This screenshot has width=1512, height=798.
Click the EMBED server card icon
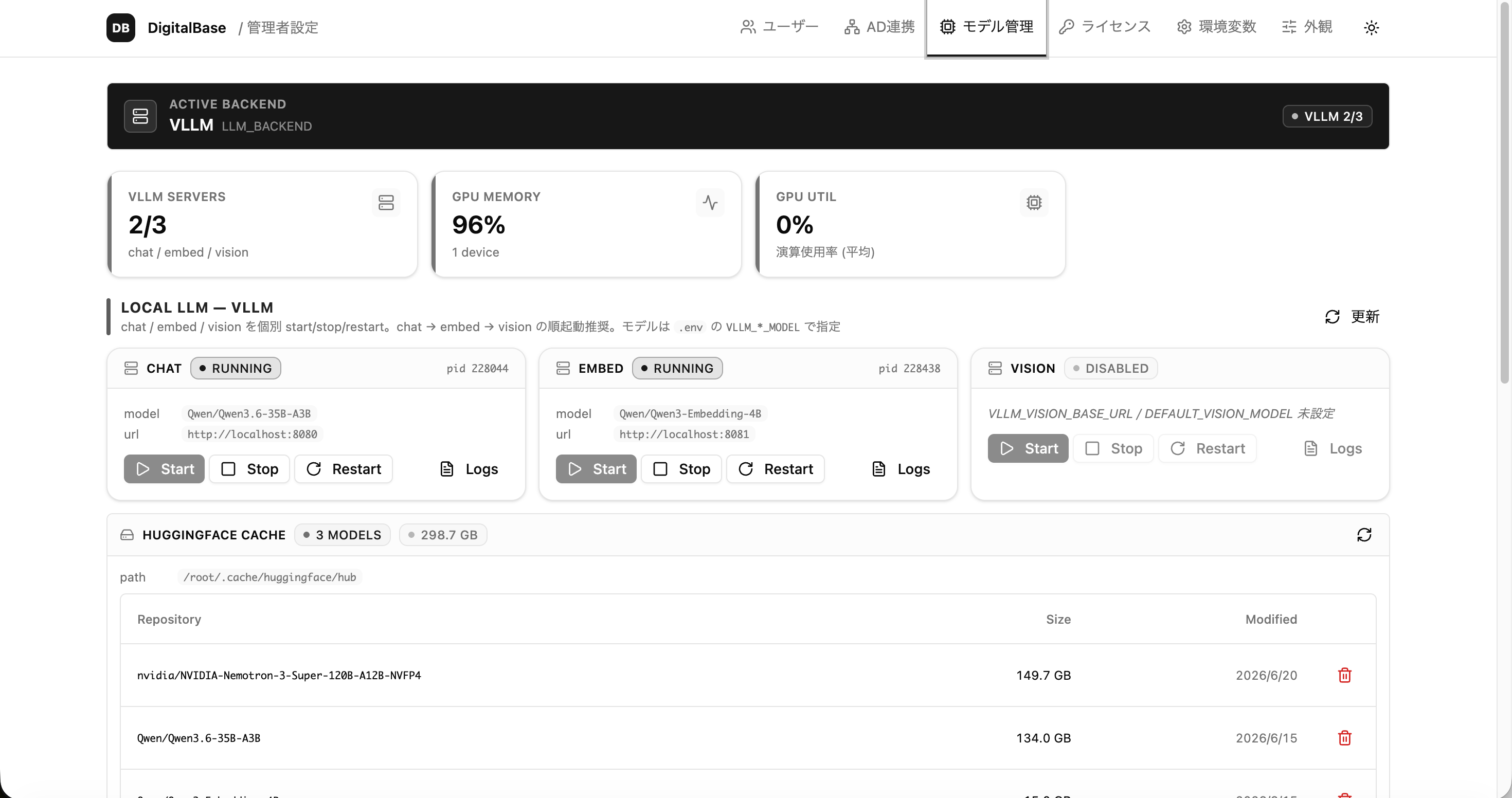coord(563,369)
